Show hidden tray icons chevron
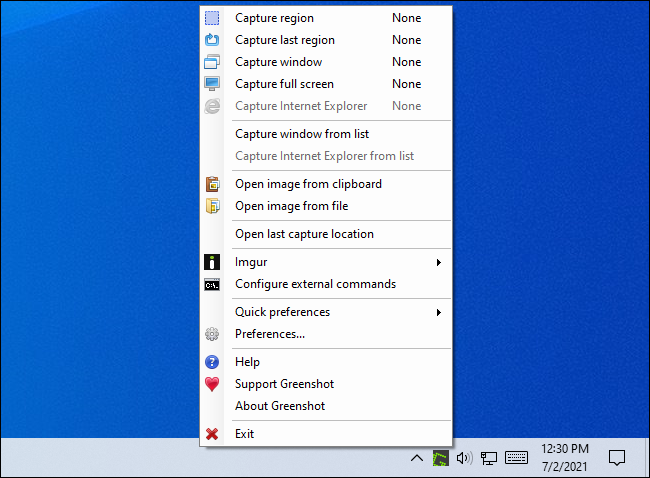This screenshot has width=650, height=478. click(x=417, y=458)
